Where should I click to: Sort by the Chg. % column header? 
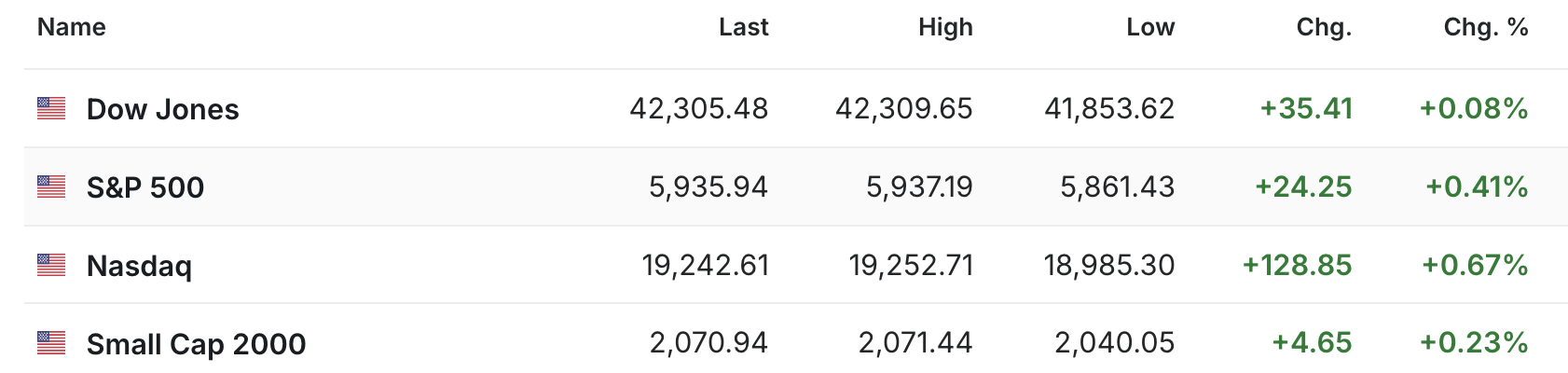click(x=1486, y=27)
